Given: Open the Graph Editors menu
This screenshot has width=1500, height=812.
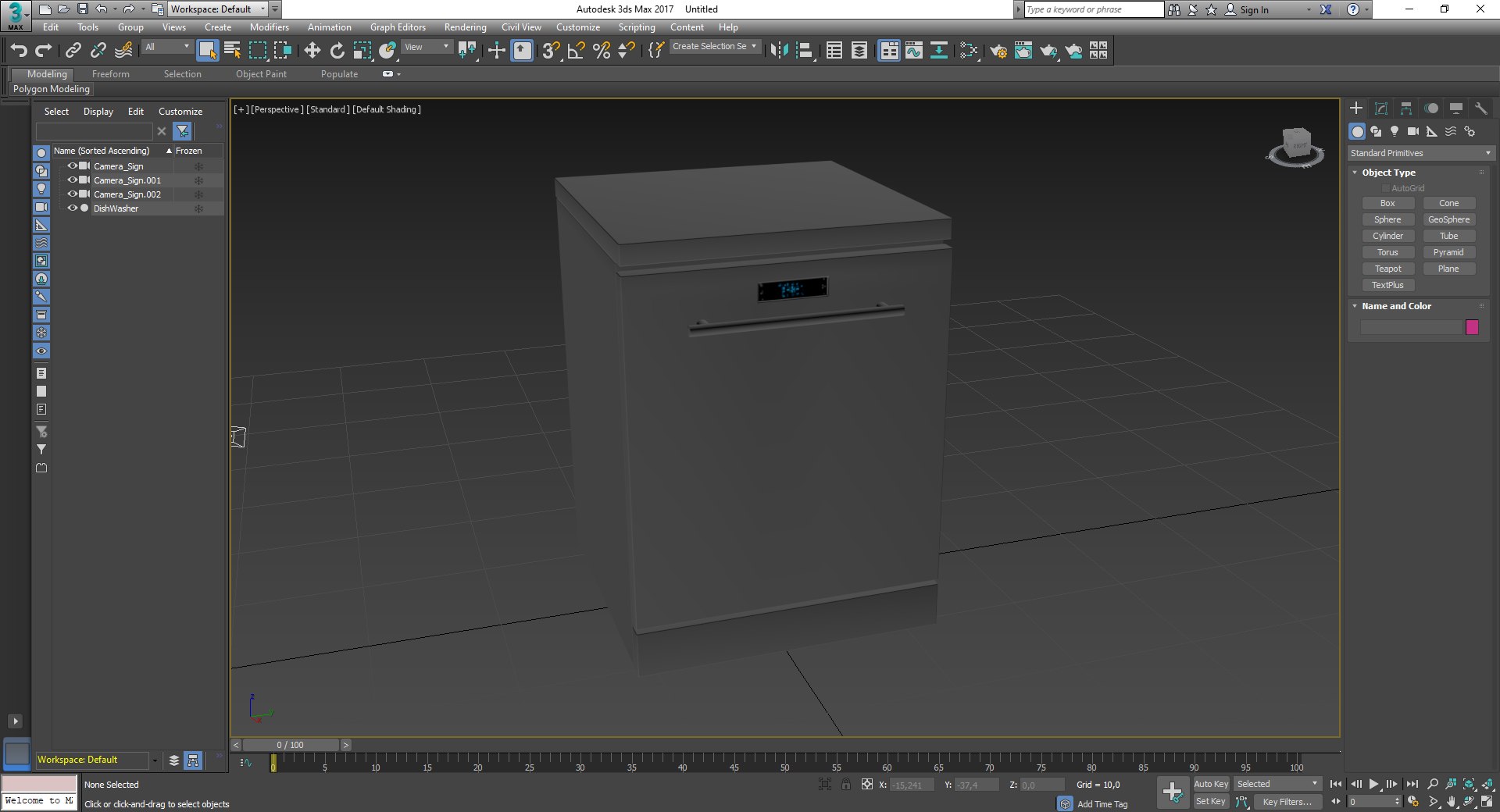Looking at the screenshot, I should tap(398, 27).
